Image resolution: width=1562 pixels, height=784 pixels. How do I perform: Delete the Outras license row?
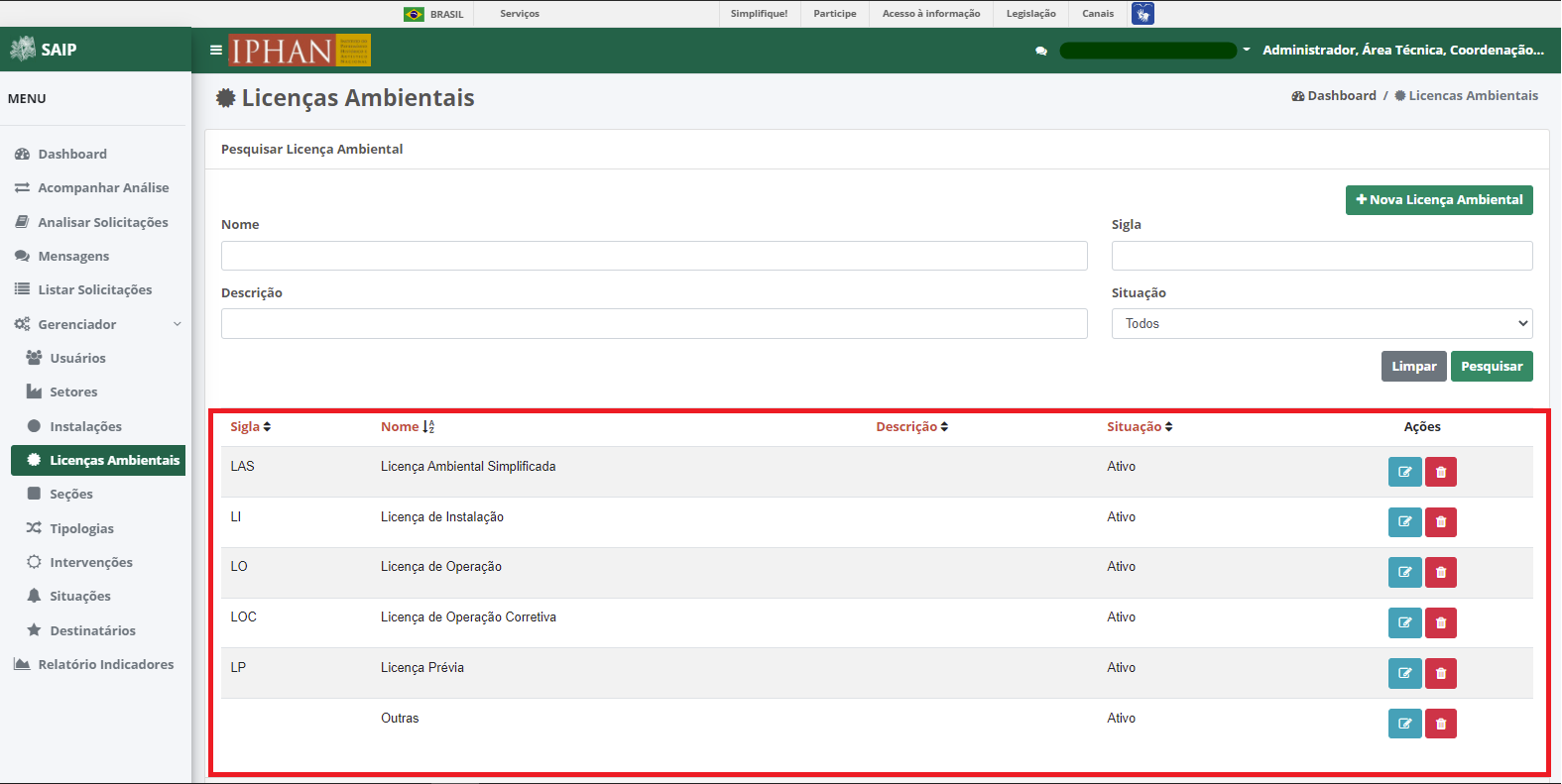coord(1441,724)
